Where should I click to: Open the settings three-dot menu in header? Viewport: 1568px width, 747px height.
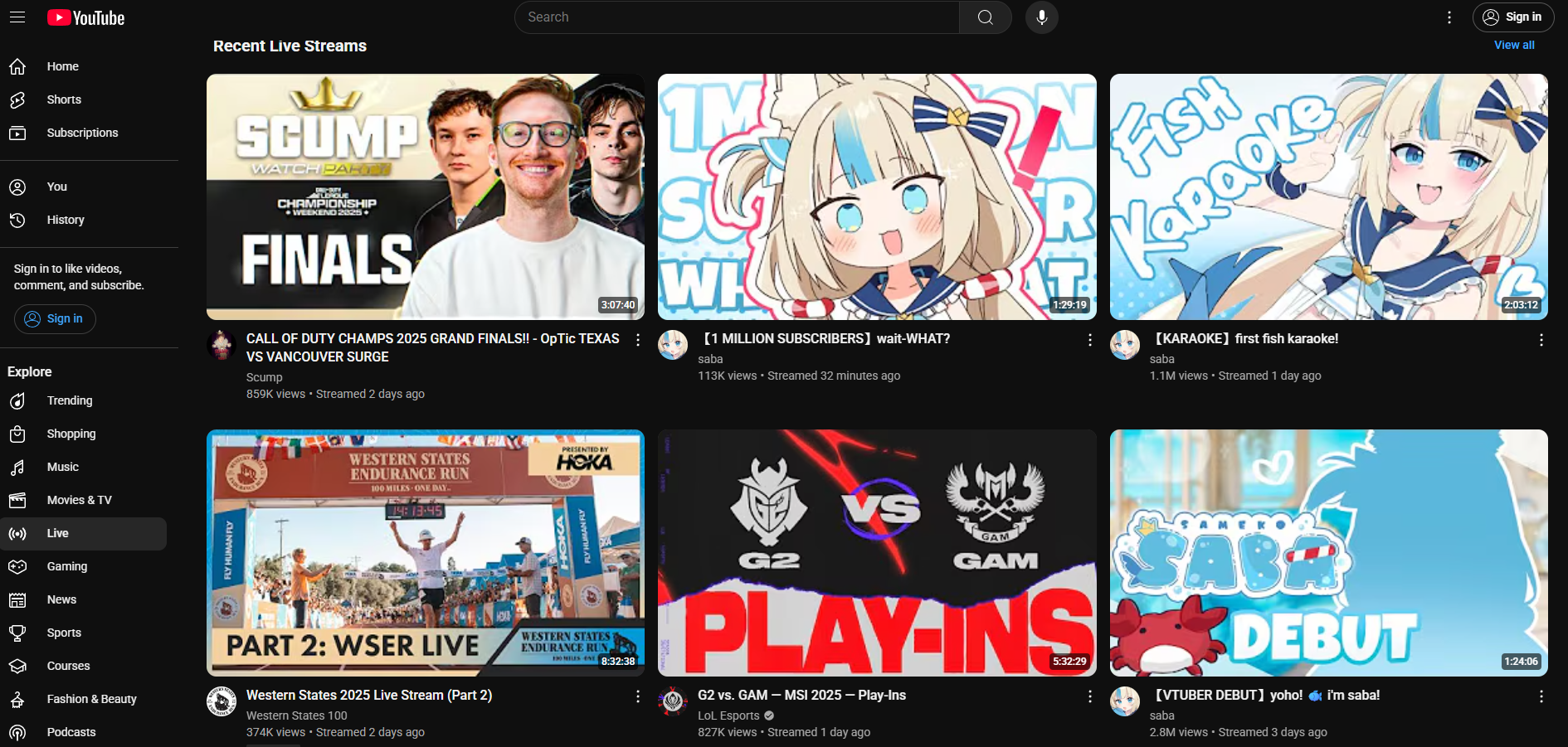tap(1449, 17)
